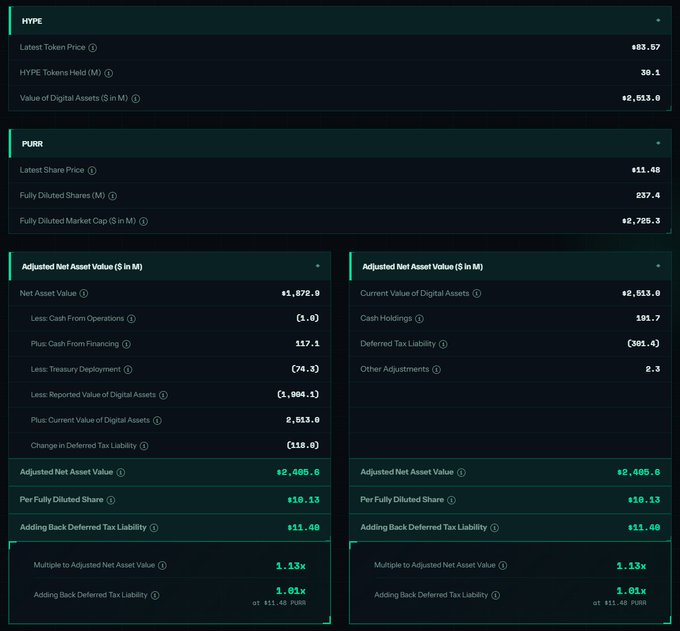Open info icon beside Fully Diluted Market Cap
This screenshot has height=631, width=680.
tap(143, 222)
